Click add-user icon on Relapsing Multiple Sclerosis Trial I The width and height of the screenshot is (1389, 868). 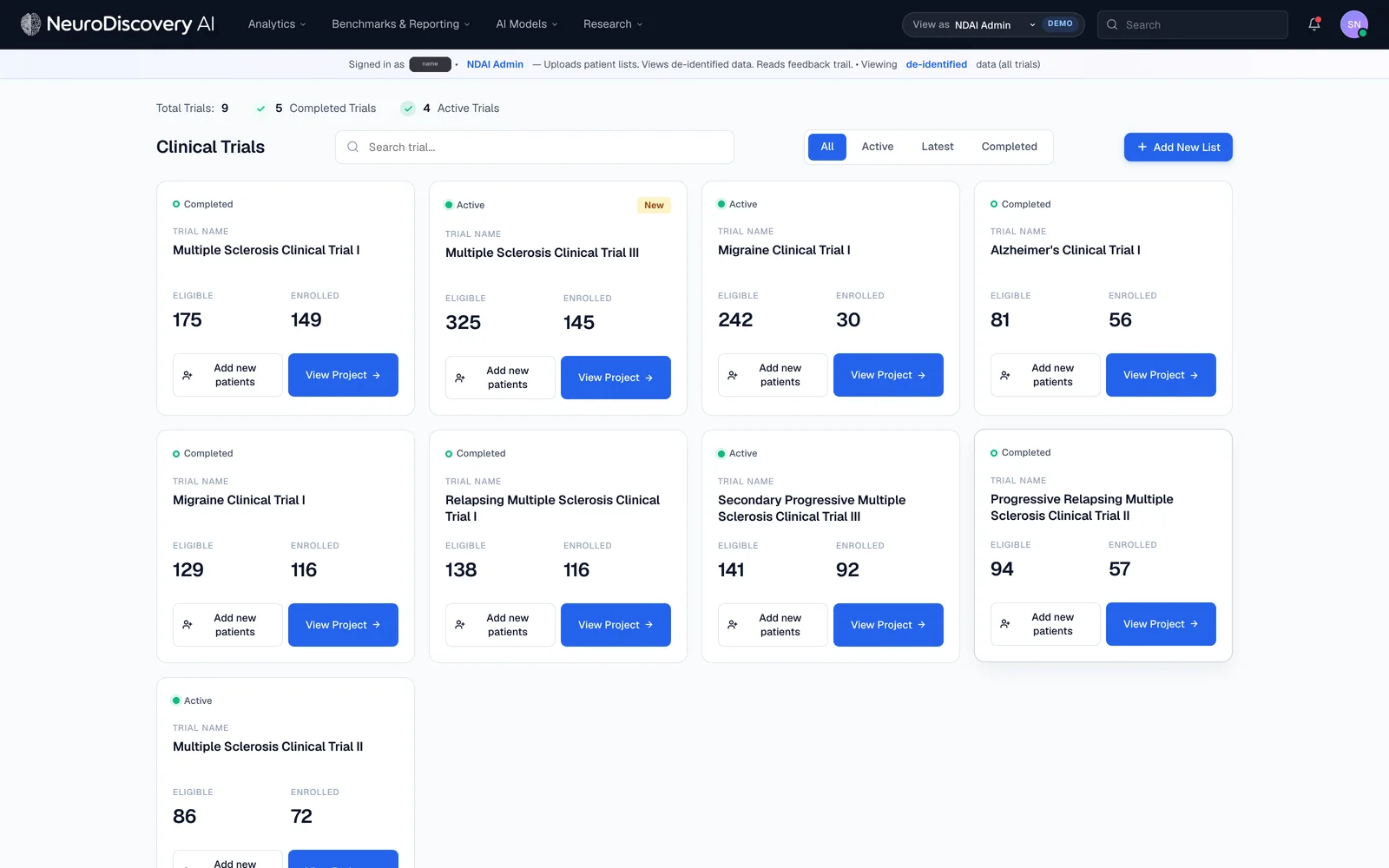pos(460,625)
